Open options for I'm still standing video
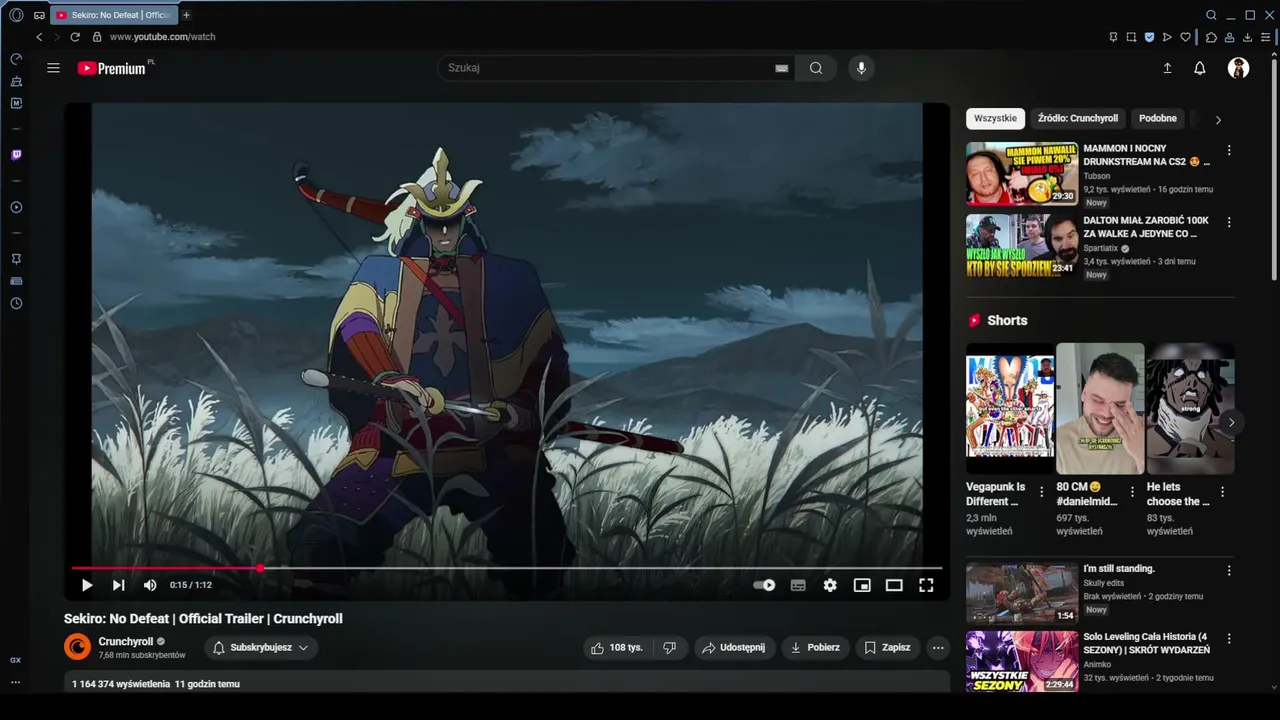Viewport: 1280px width, 720px height. (1229, 570)
